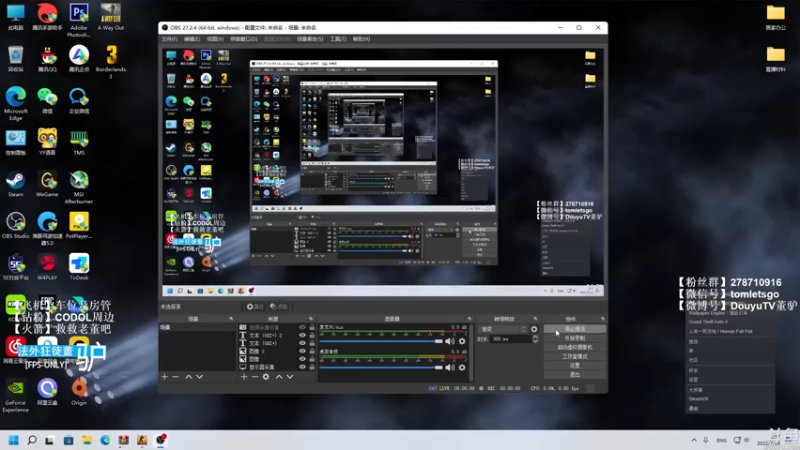Viewport: 800px width, 450px height.
Task: Open the 文件(F) menu
Action: coord(169,39)
